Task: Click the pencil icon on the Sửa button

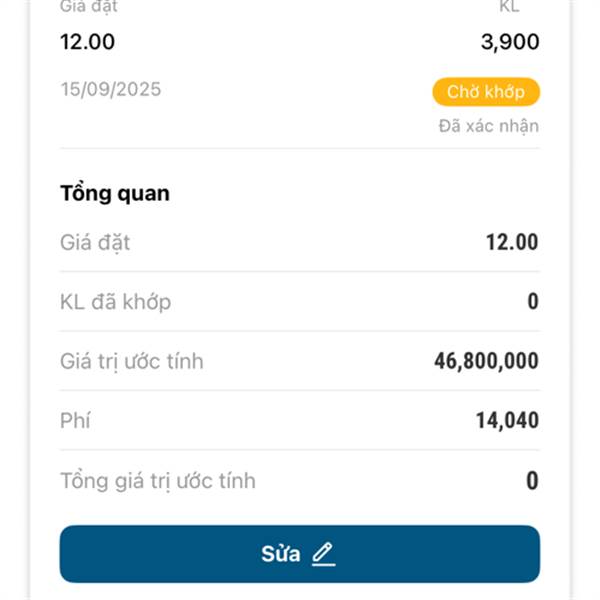Action: tap(322, 554)
